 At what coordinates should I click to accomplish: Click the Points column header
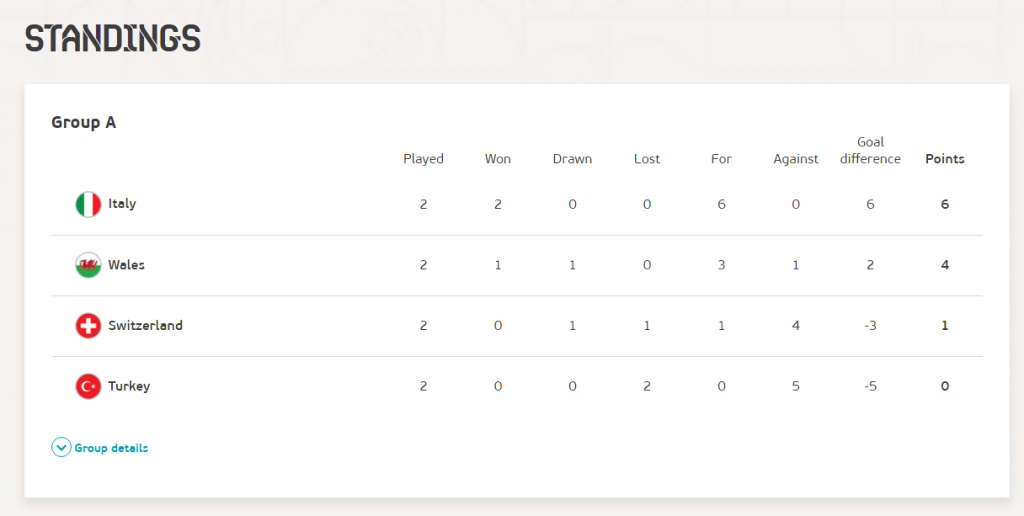click(x=945, y=159)
